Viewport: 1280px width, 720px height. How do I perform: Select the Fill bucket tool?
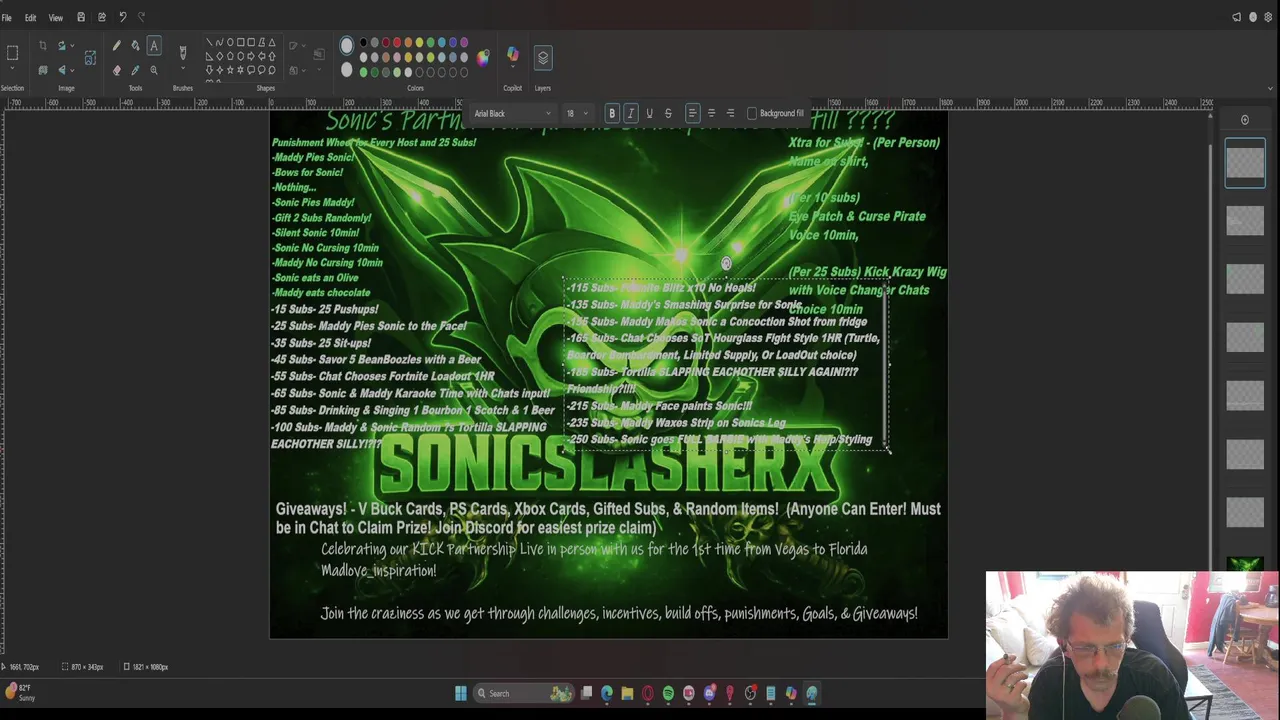pos(135,46)
